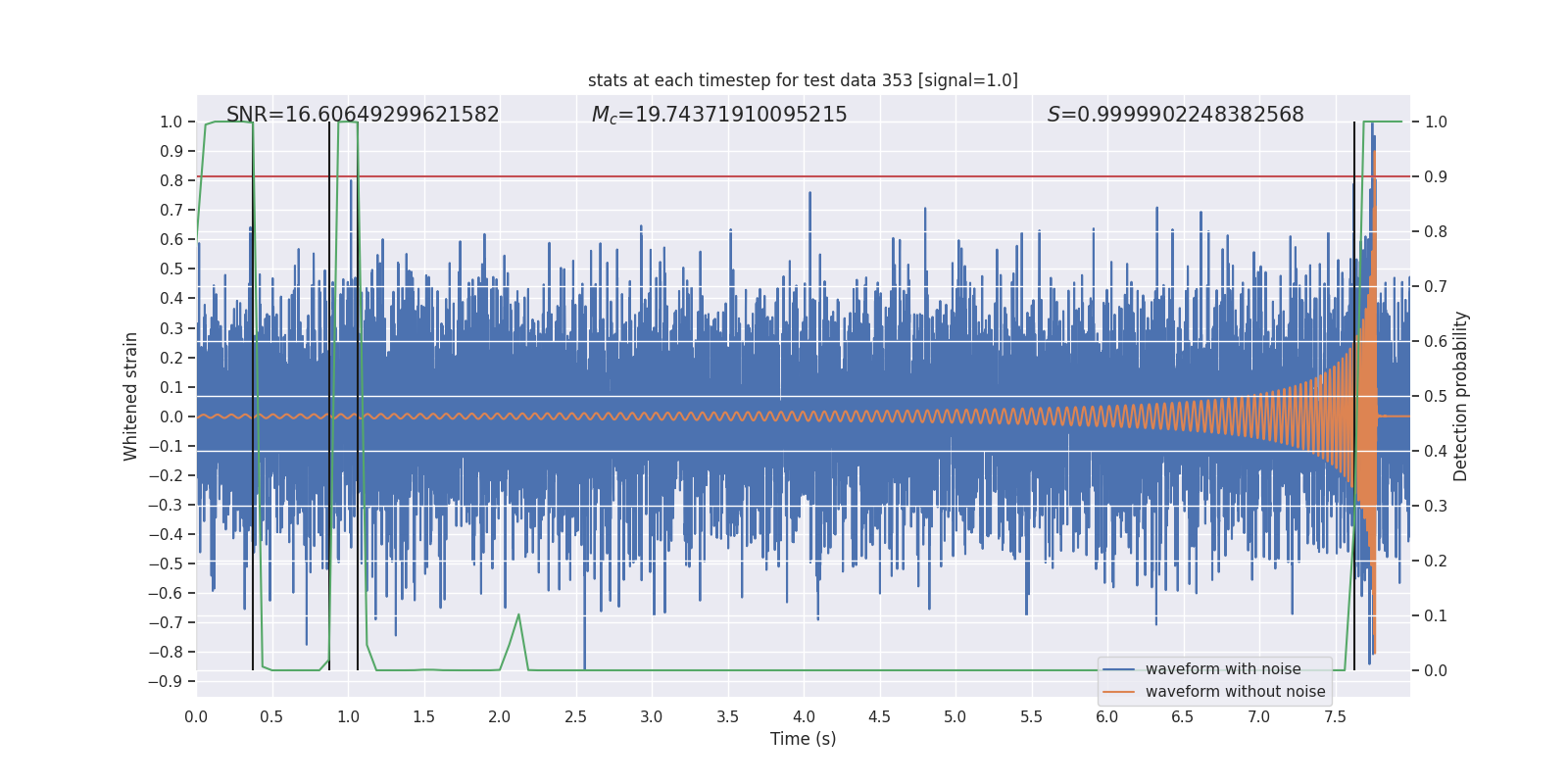Screen dimensions: 1568x784
Task: Click the 'waveform with noise' legend label
Action: (x=1223, y=669)
